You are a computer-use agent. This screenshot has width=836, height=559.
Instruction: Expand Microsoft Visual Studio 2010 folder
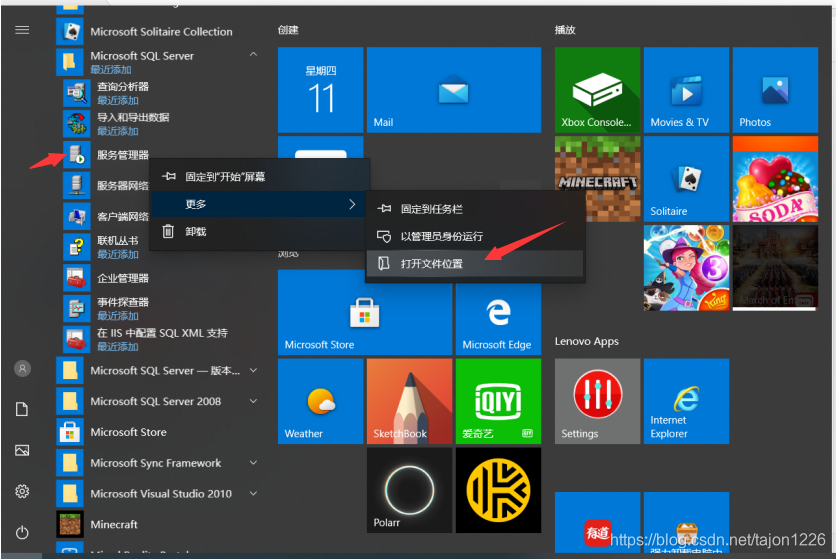253,493
